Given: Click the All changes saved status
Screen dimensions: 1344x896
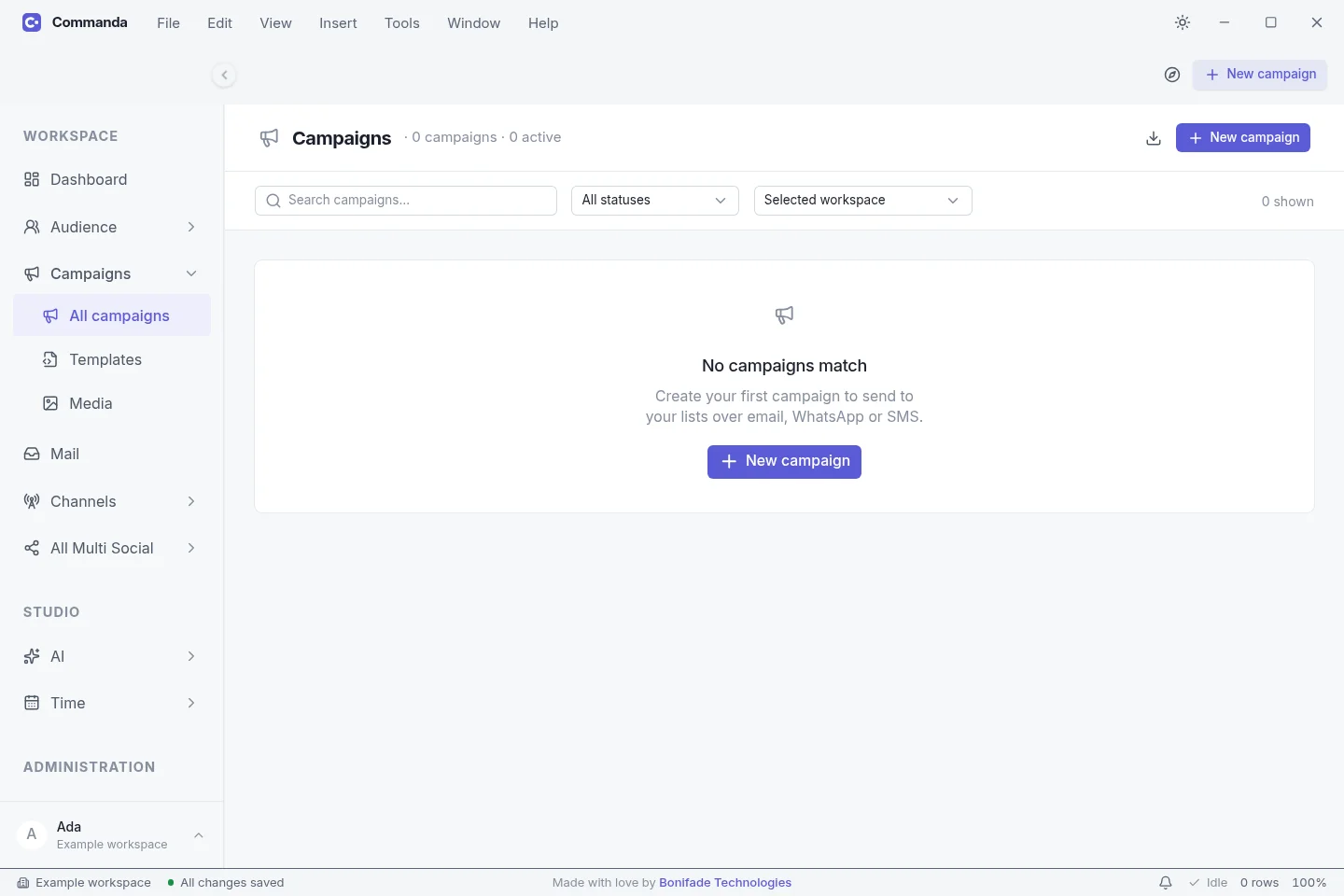Looking at the screenshot, I should (226, 883).
